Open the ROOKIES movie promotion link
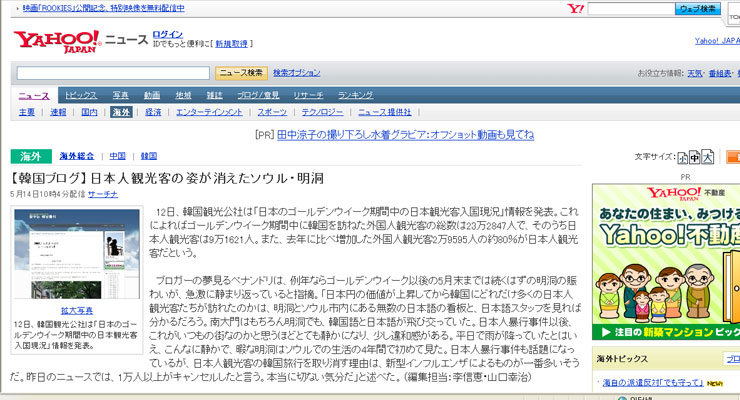This screenshot has height=400, width=740. [x=103, y=8]
